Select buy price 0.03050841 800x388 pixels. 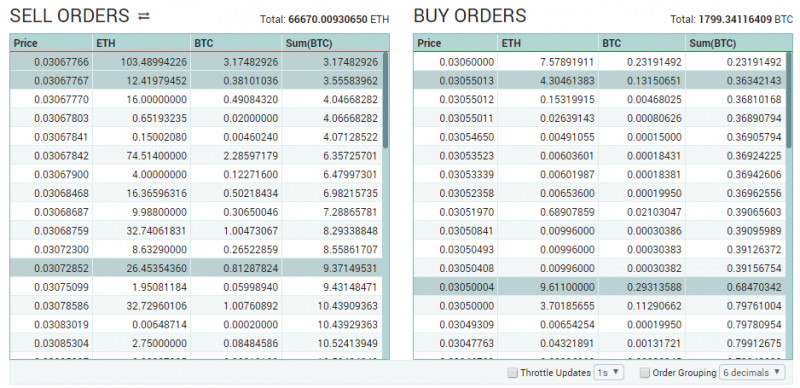click(466, 231)
